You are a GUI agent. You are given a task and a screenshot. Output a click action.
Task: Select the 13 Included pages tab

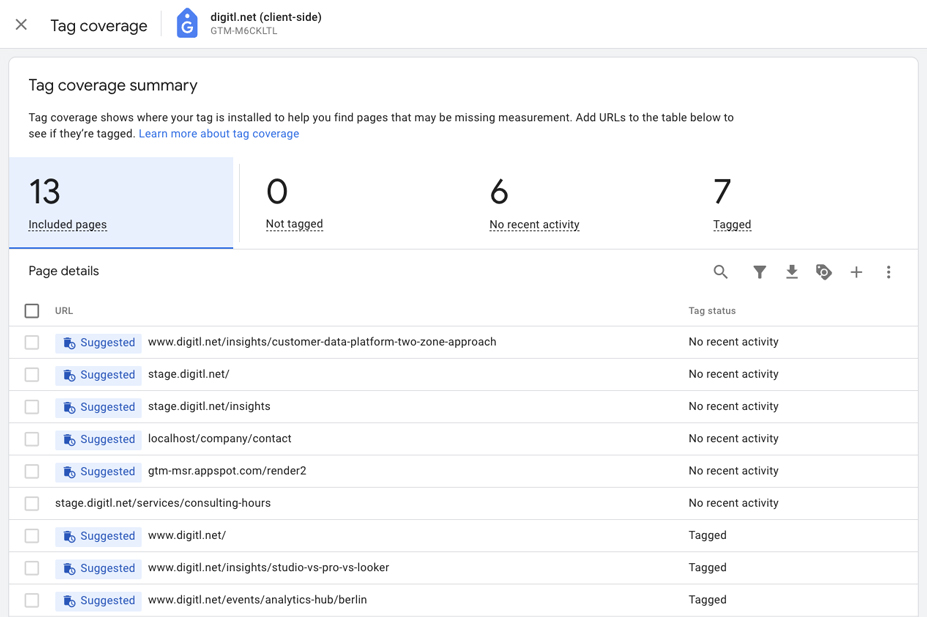pos(121,203)
